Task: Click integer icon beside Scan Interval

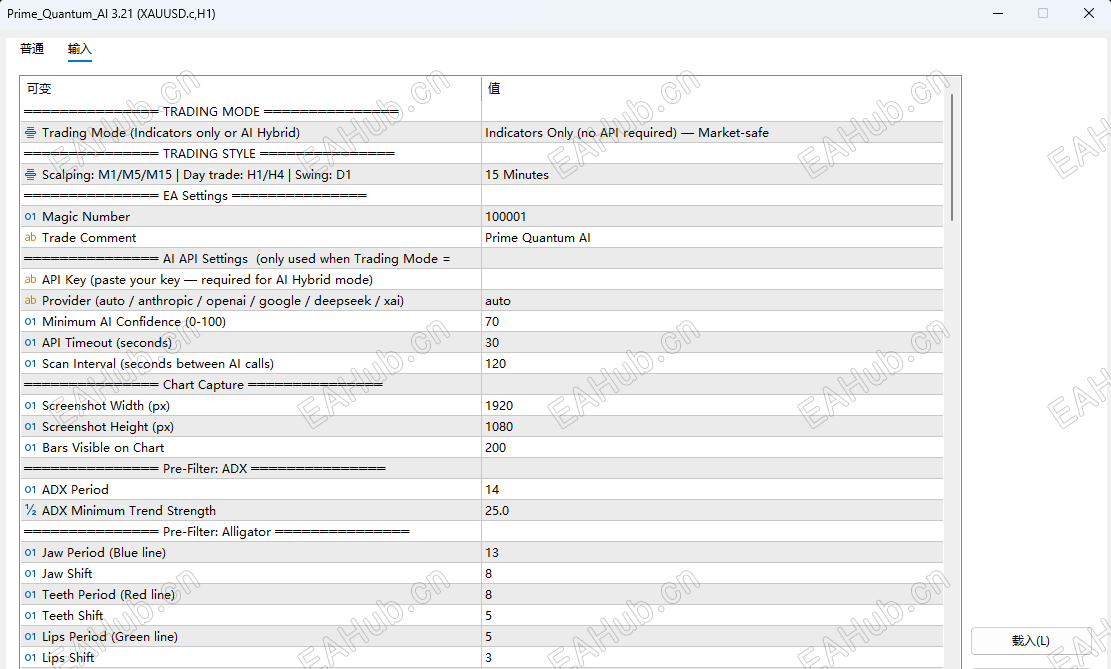Action: (30, 364)
